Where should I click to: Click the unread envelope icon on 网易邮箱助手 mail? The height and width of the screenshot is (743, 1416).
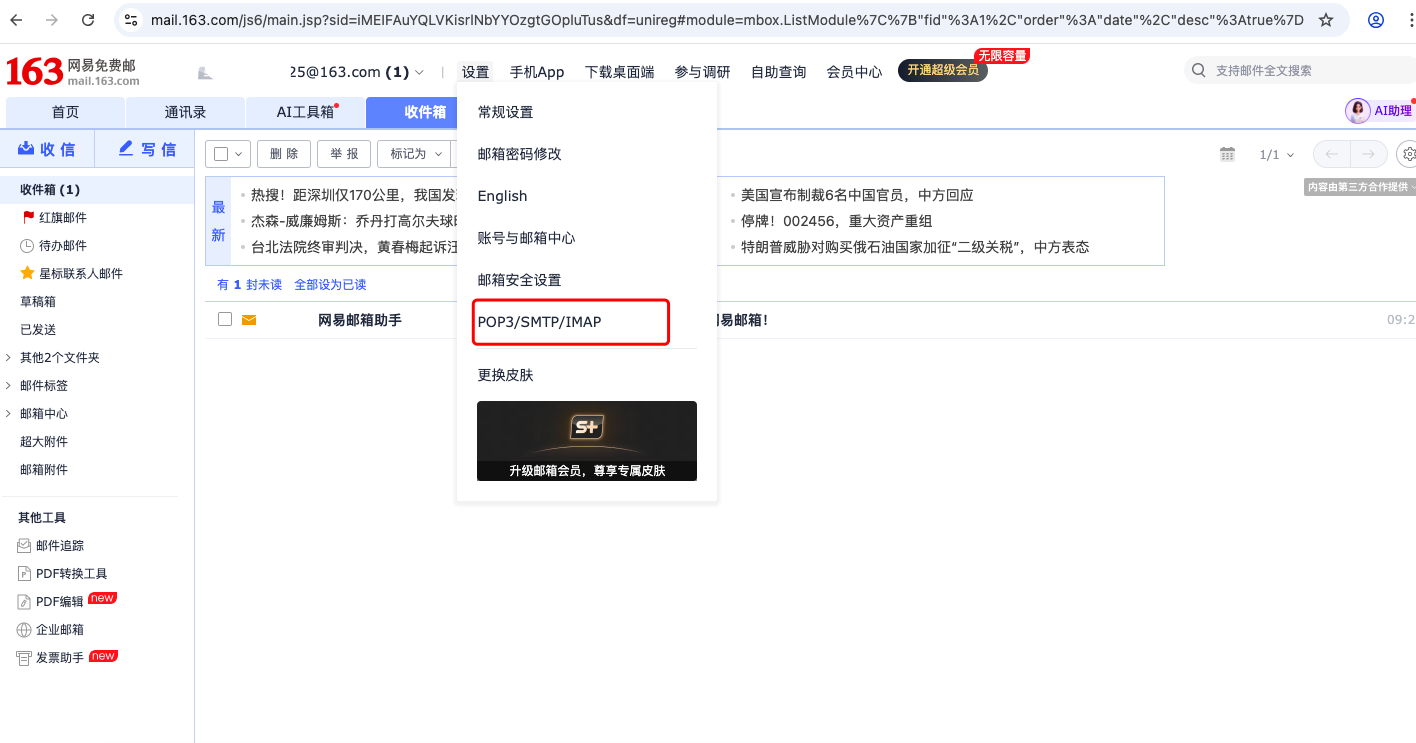(x=249, y=320)
